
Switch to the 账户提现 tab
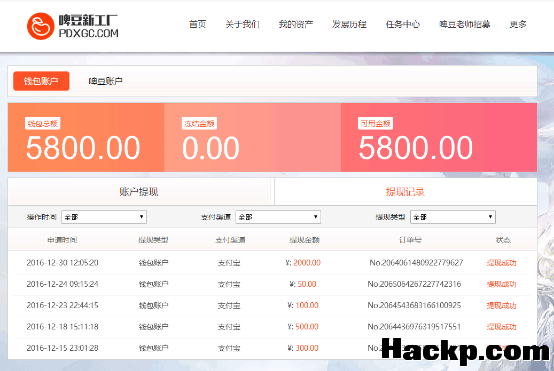coord(139,192)
